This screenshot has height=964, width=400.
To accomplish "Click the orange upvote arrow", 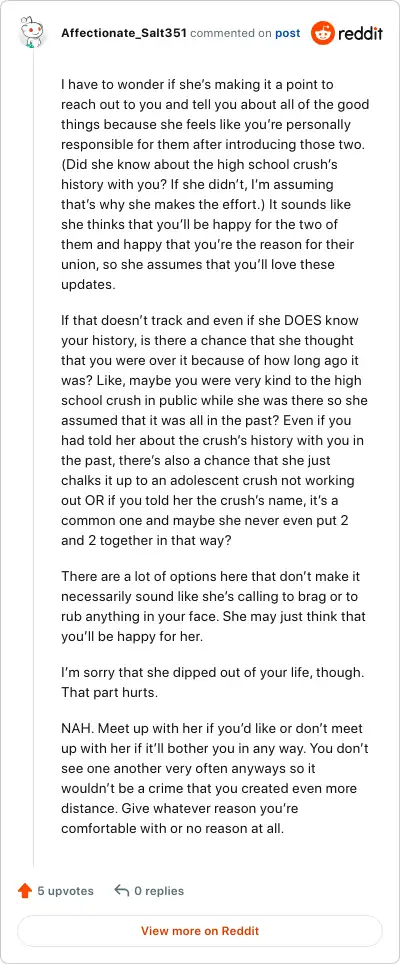I will (25, 890).
